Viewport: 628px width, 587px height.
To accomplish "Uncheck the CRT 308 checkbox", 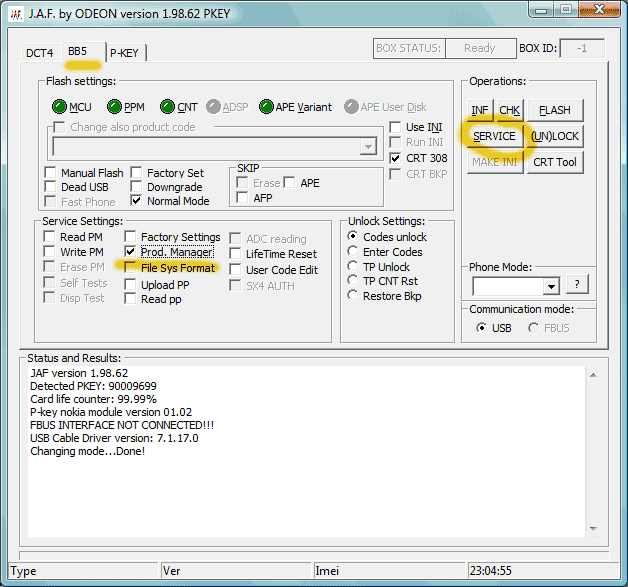I will click(x=395, y=158).
